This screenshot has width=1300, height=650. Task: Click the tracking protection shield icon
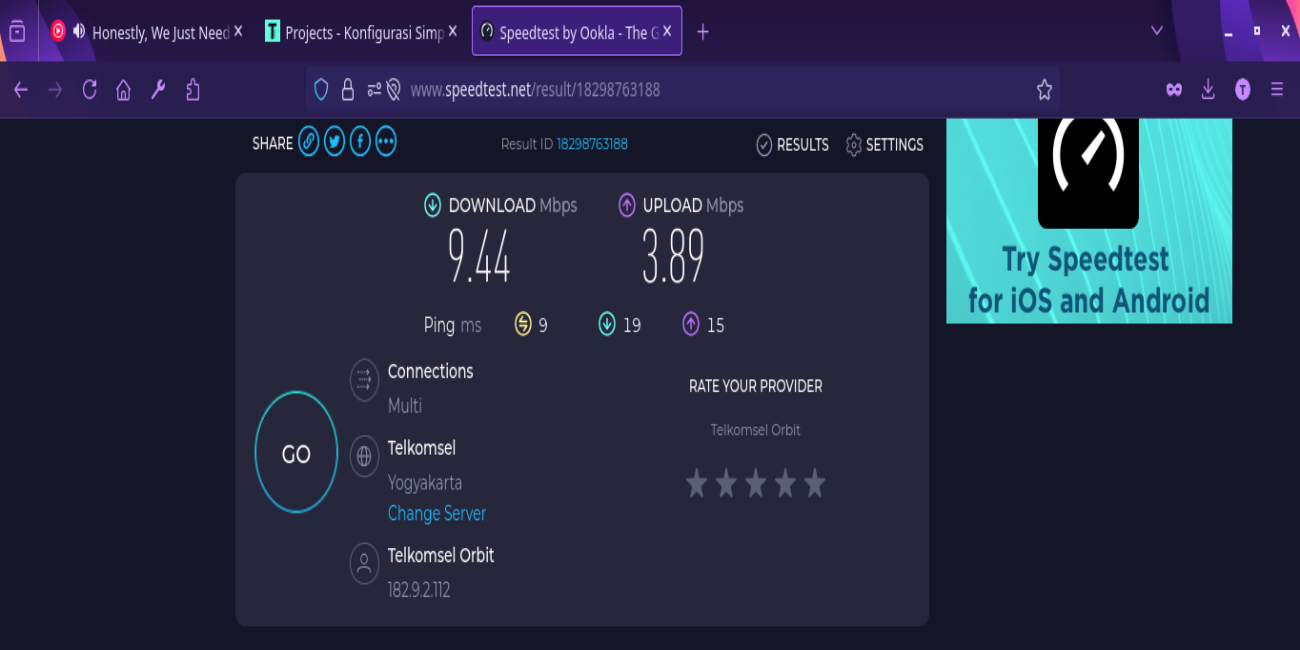tap(321, 90)
